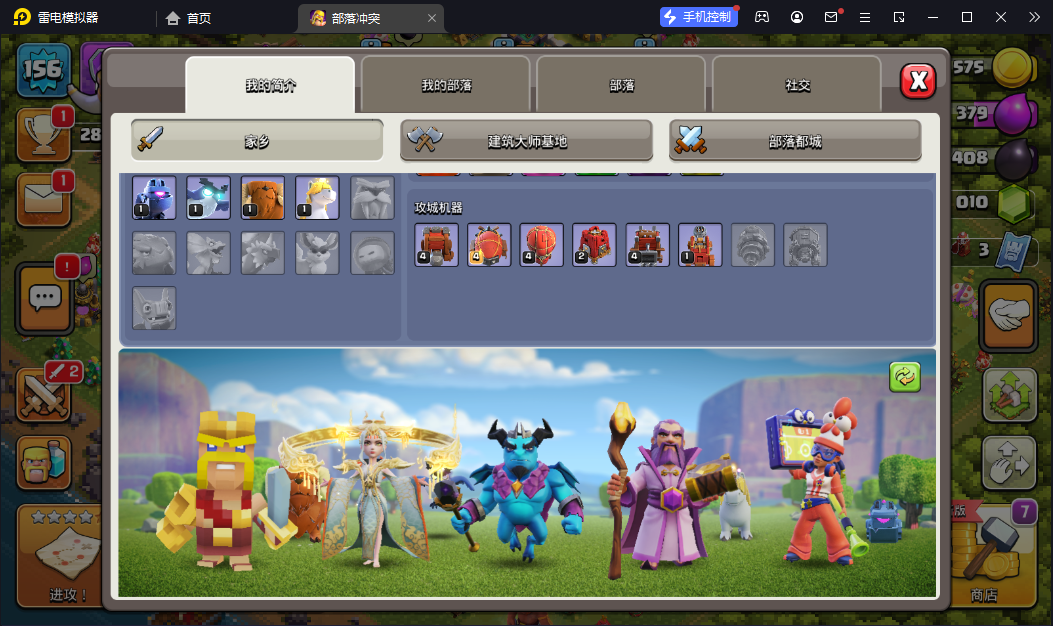
Task: Select the locked Diggy pet icon
Action: [x=154, y=253]
